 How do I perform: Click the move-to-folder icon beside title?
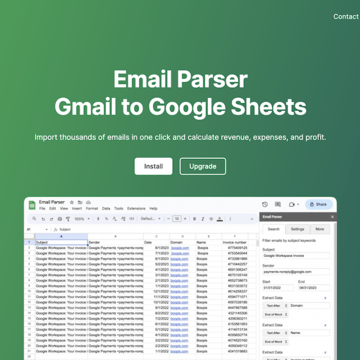(80, 202)
